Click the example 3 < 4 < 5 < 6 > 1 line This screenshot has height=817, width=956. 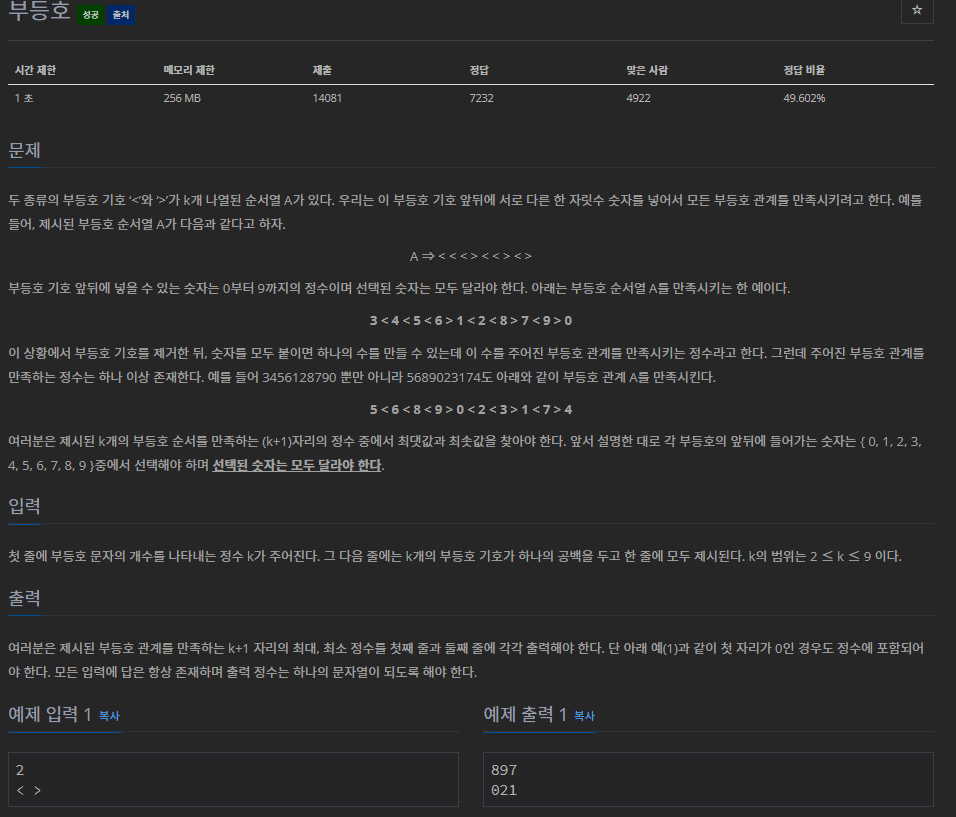(471, 321)
